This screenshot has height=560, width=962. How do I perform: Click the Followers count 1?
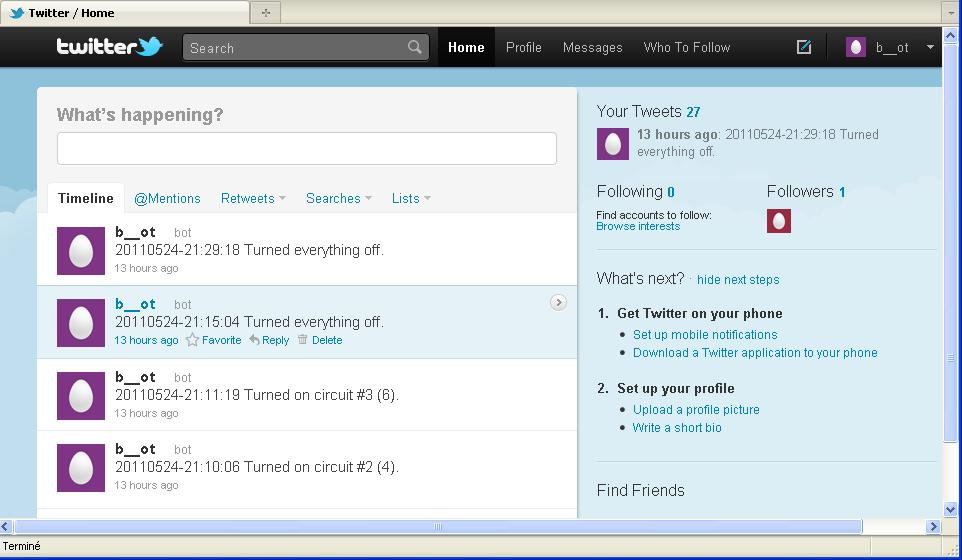tap(842, 192)
